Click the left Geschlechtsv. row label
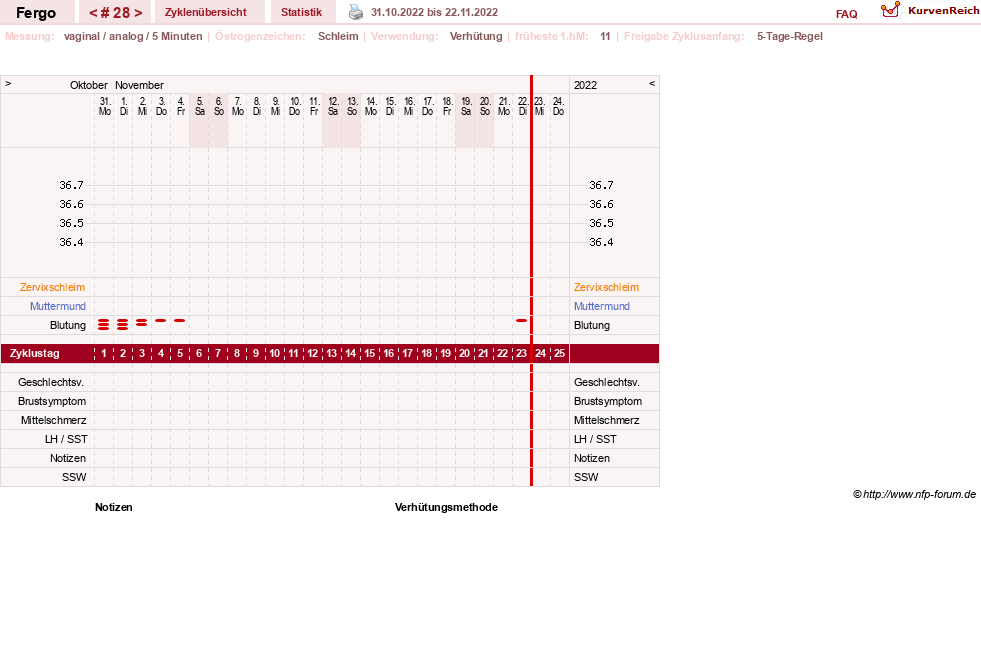The image size is (981, 646). (x=51, y=382)
